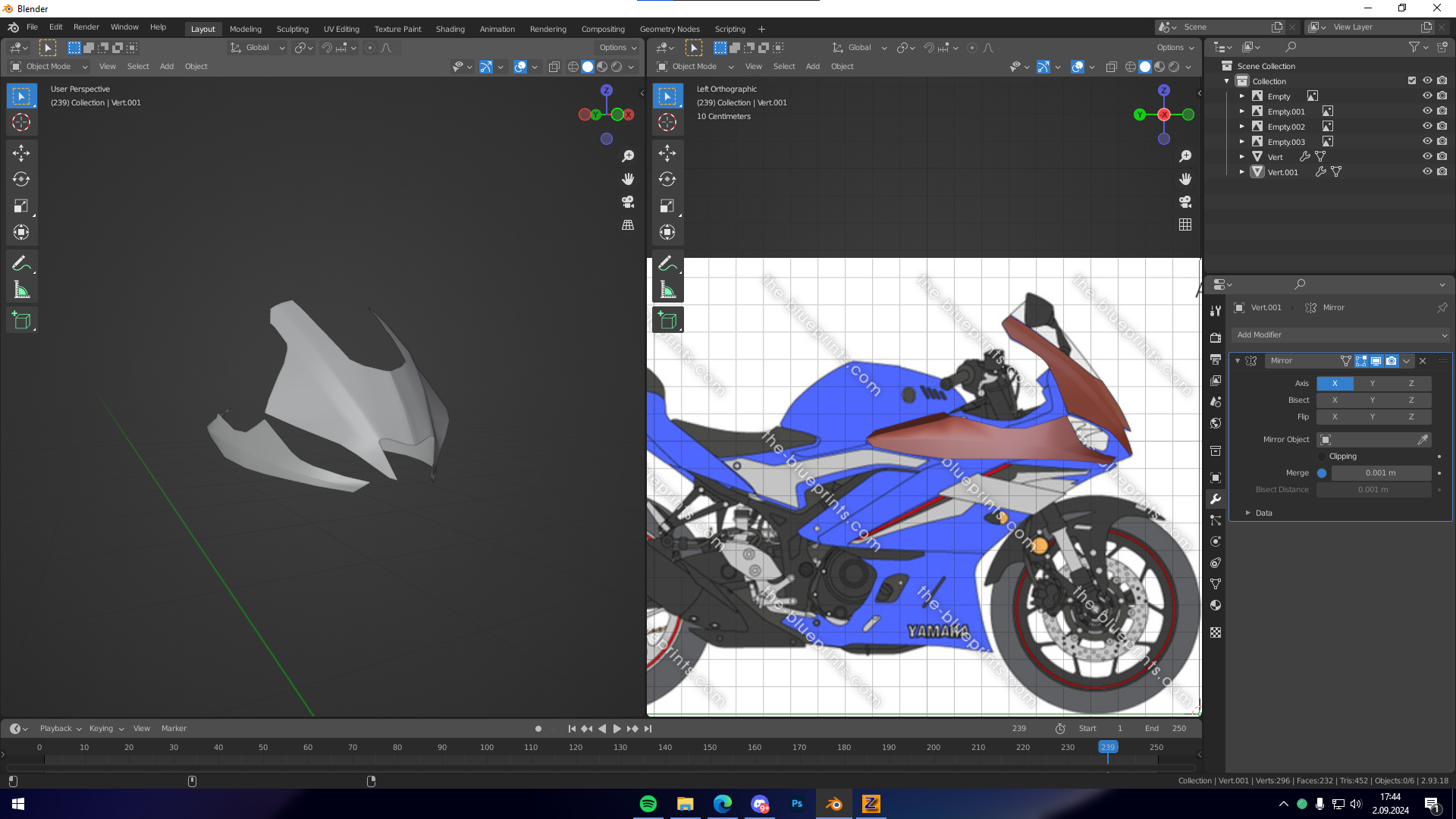Select the Annotate tool in left viewport

[21, 263]
